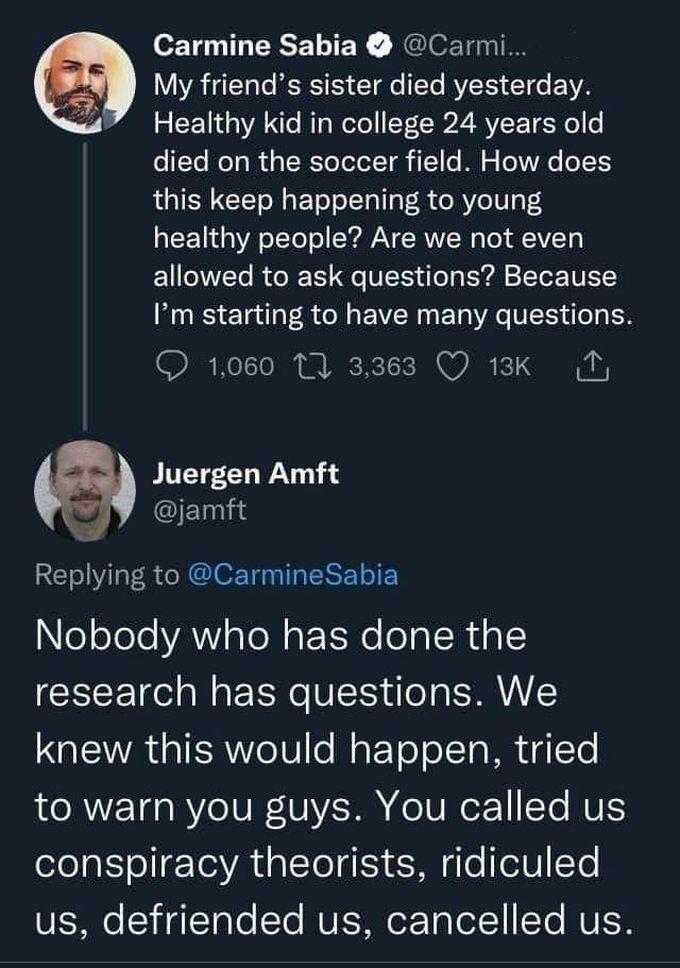The width and height of the screenshot is (680, 968).
Task: Click the gray 'Replying to' label
Action: coord(108,575)
